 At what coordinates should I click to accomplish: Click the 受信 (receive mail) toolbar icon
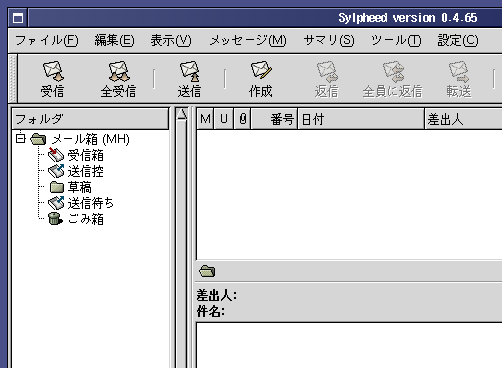pos(53,71)
